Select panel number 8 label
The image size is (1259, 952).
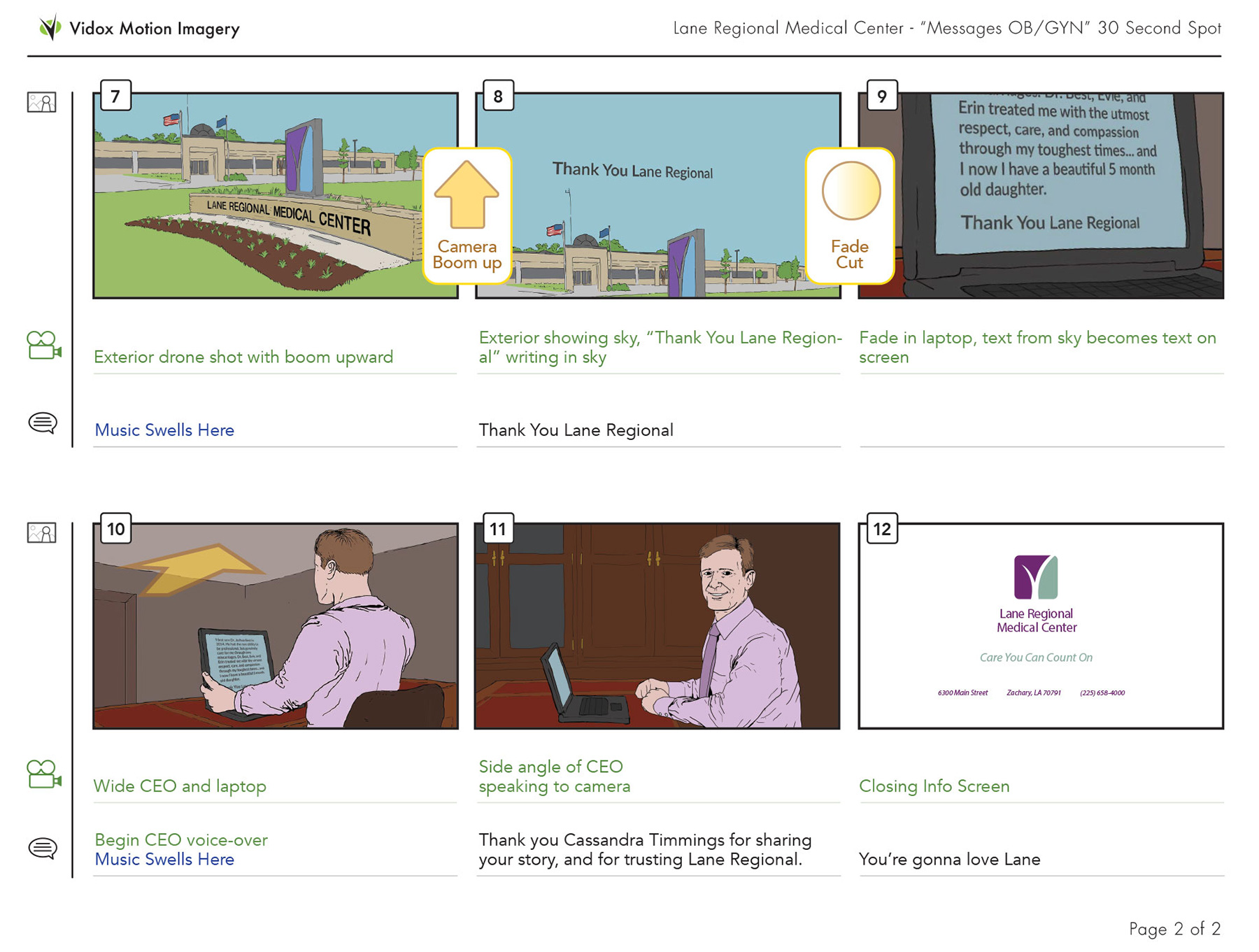[x=498, y=96]
